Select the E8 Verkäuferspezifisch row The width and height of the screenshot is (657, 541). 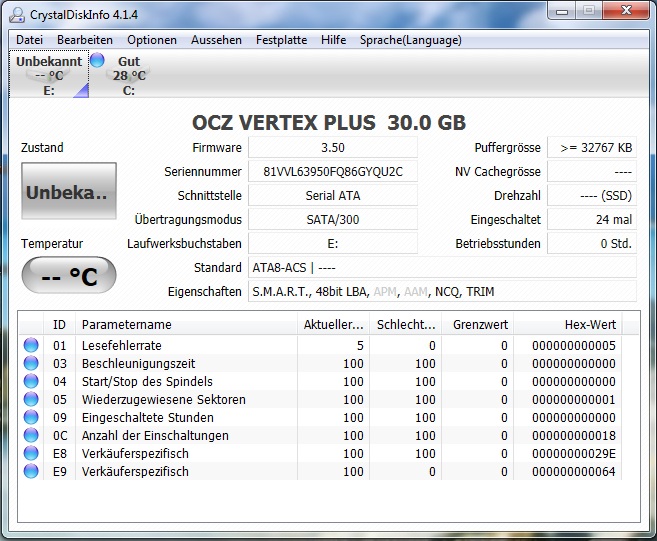(x=320, y=453)
